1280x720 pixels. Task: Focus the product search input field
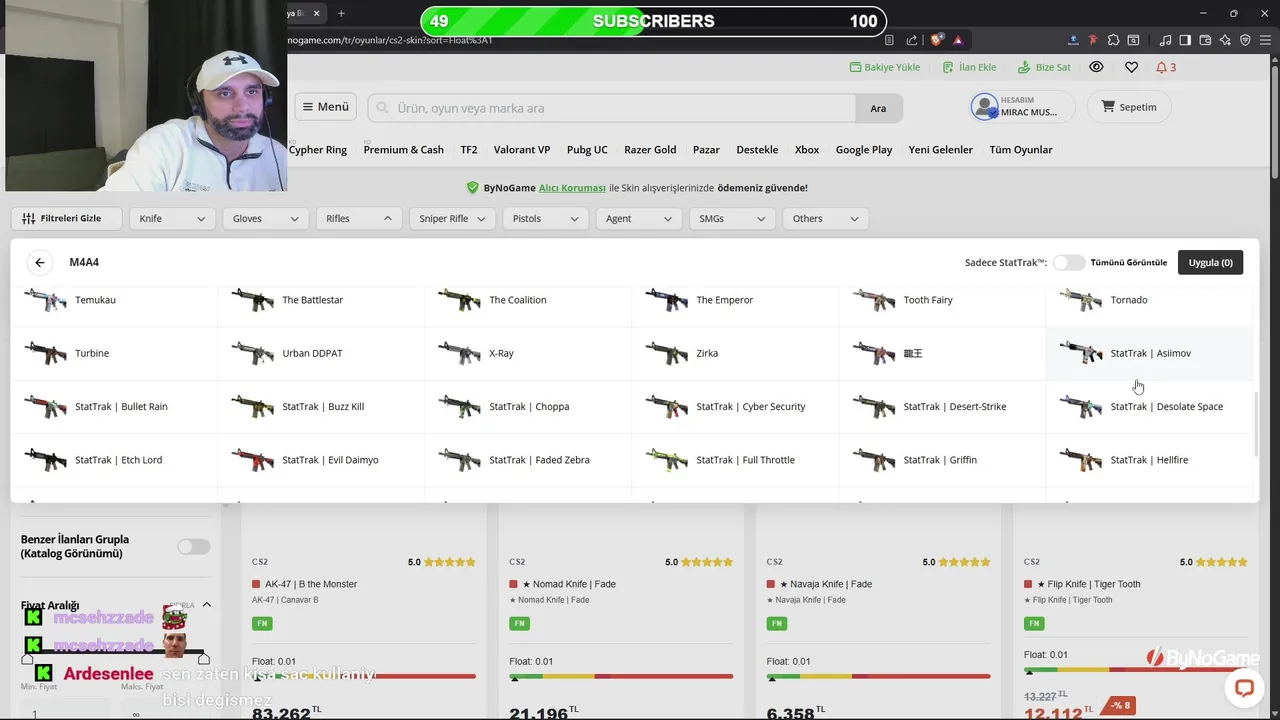point(612,108)
